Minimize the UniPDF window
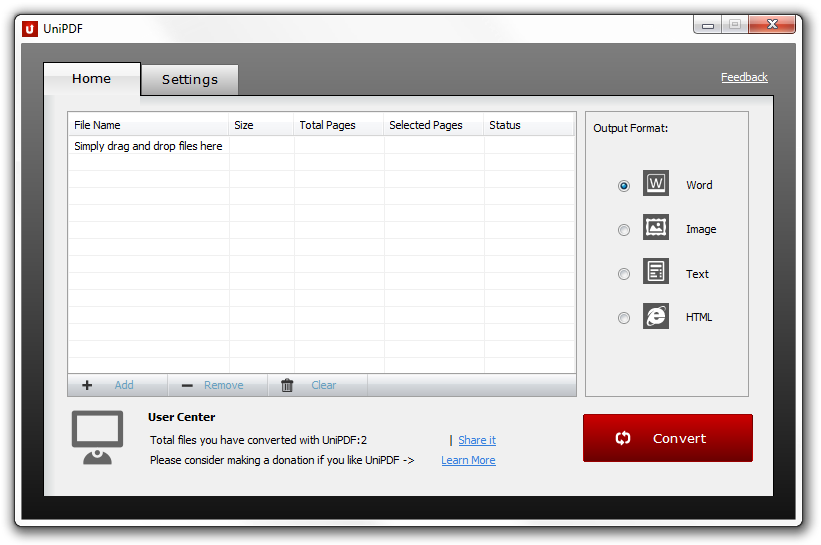The height and width of the screenshot is (545, 821). [x=708, y=25]
